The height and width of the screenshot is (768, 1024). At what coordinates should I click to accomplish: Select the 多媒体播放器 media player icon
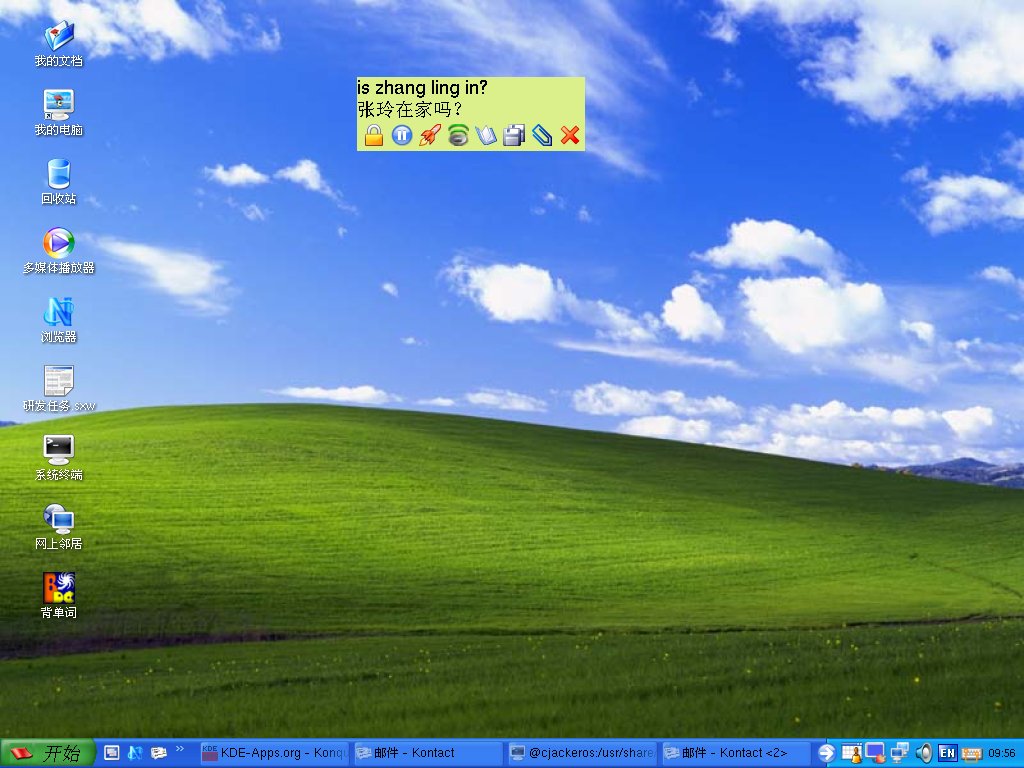(x=59, y=251)
